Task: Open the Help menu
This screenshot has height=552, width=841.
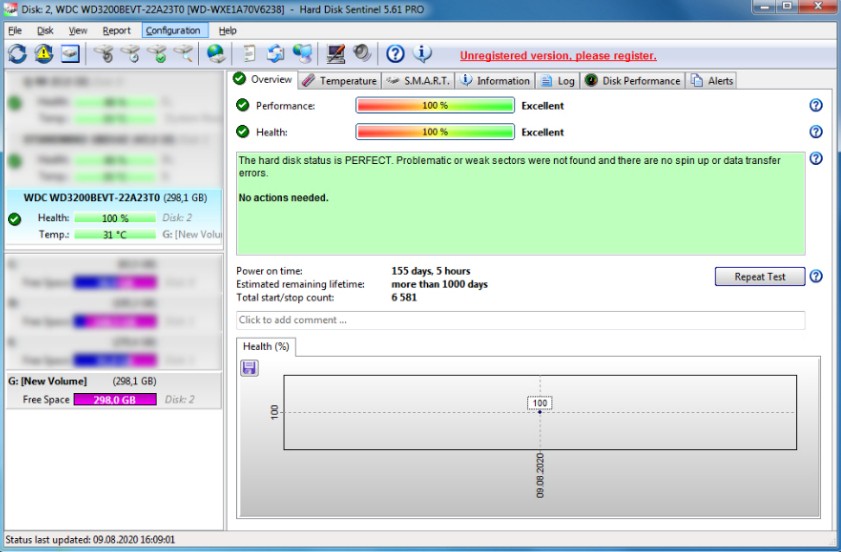Action: point(227,31)
